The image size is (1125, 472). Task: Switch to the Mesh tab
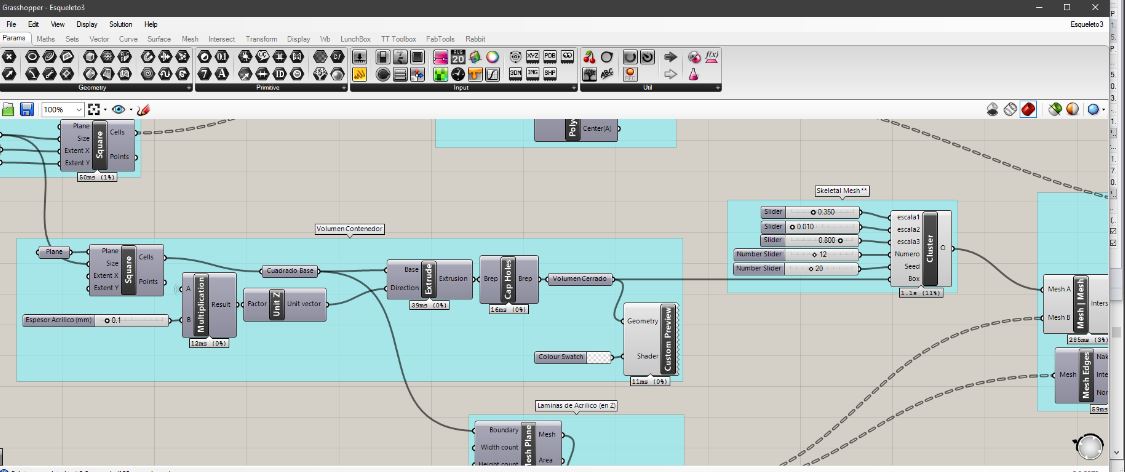(190, 39)
